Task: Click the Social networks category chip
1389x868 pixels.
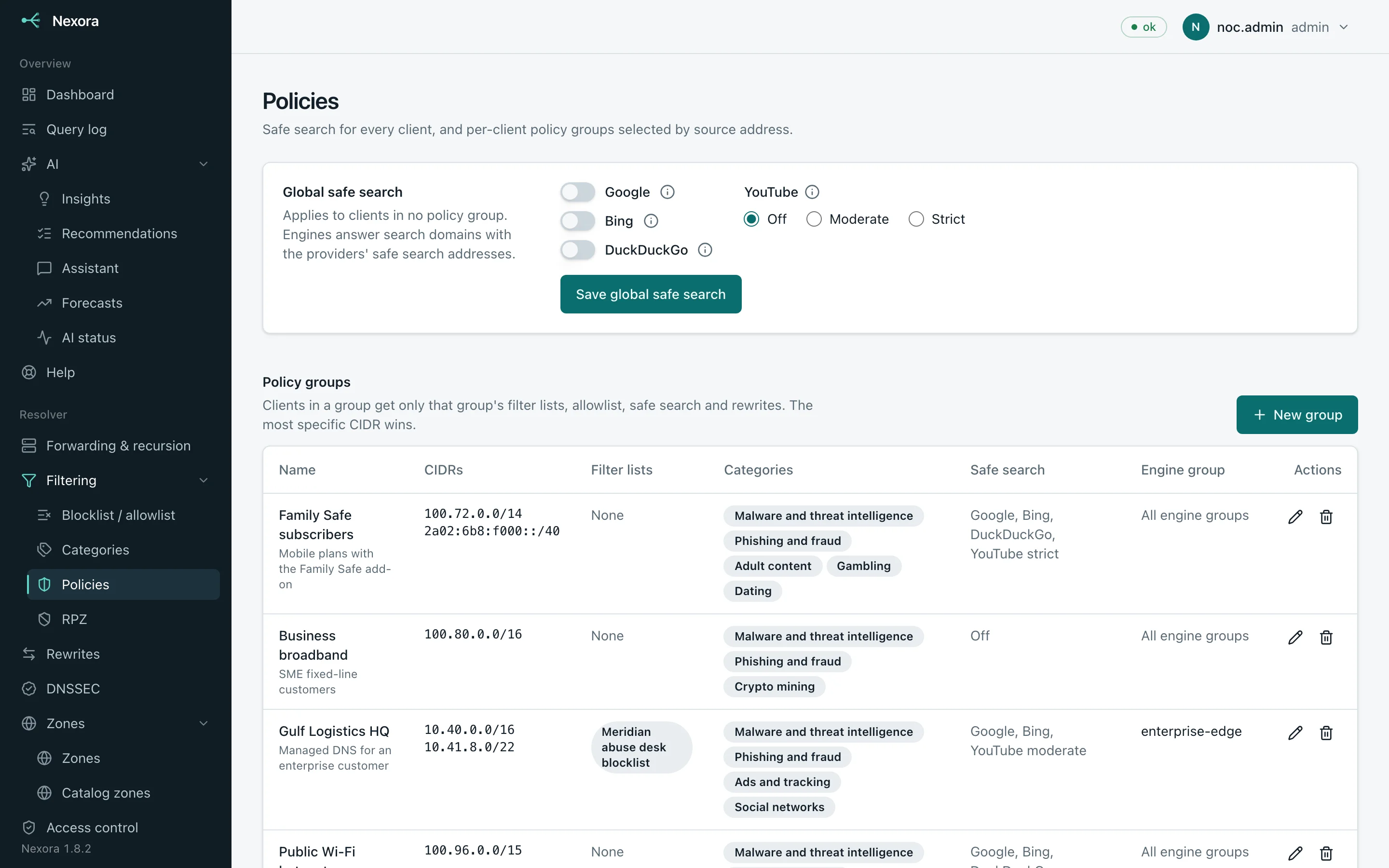Action: [x=779, y=807]
